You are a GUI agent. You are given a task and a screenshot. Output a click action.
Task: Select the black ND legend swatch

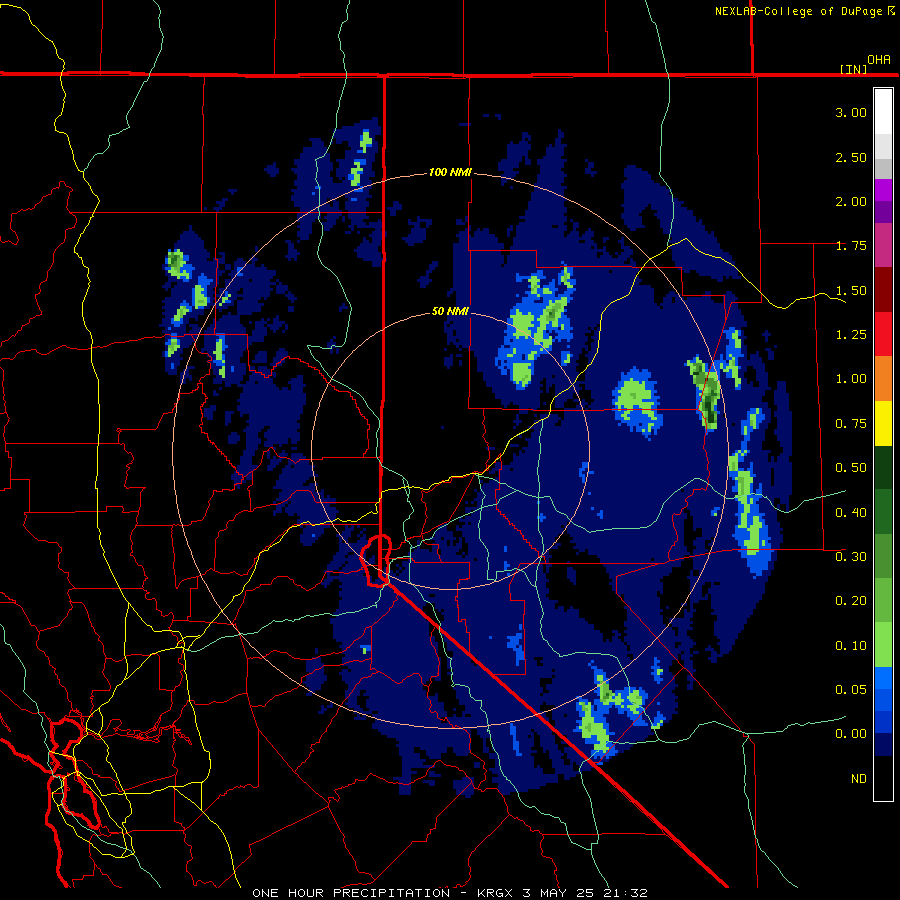883,778
